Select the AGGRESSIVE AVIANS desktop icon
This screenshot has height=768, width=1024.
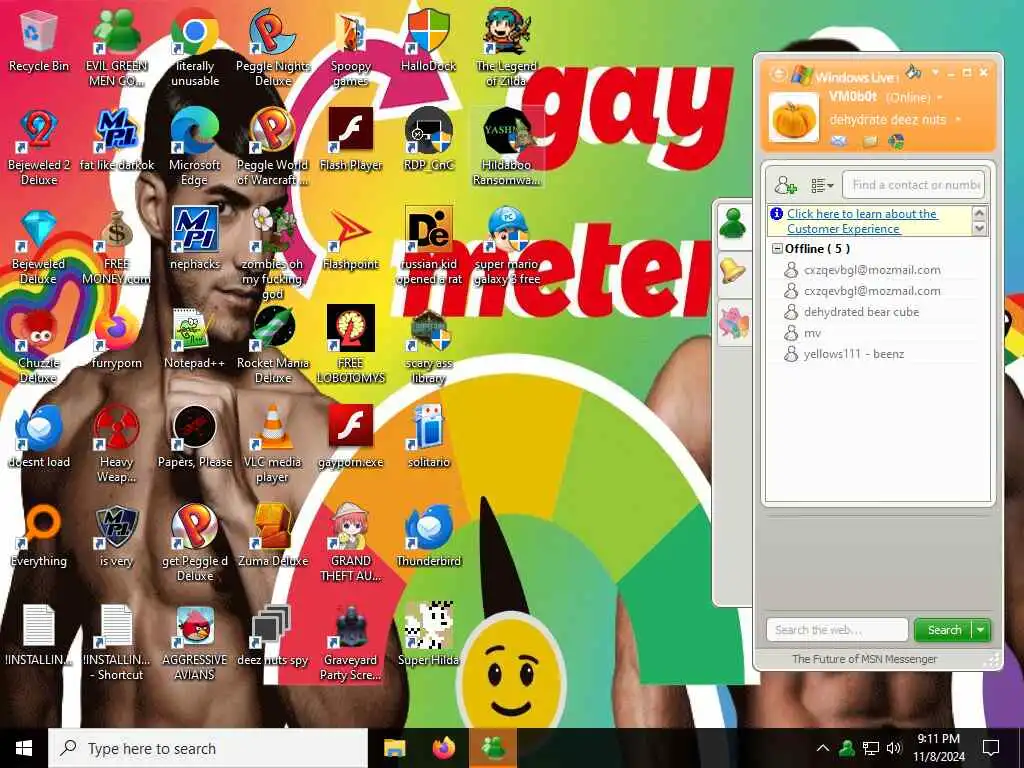[195, 643]
